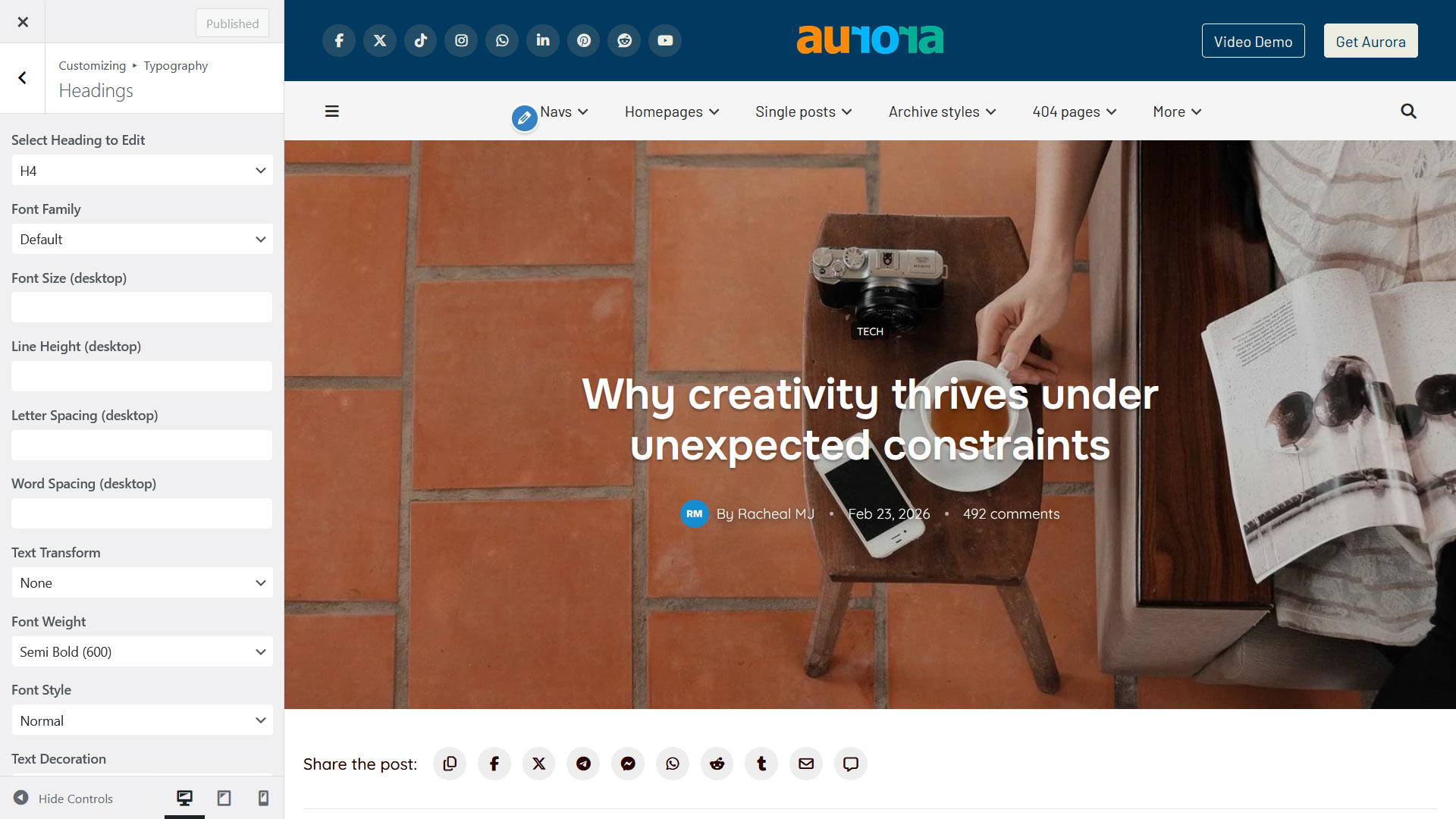Share the post on Tumblr
The image size is (1456, 819).
click(762, 764)
